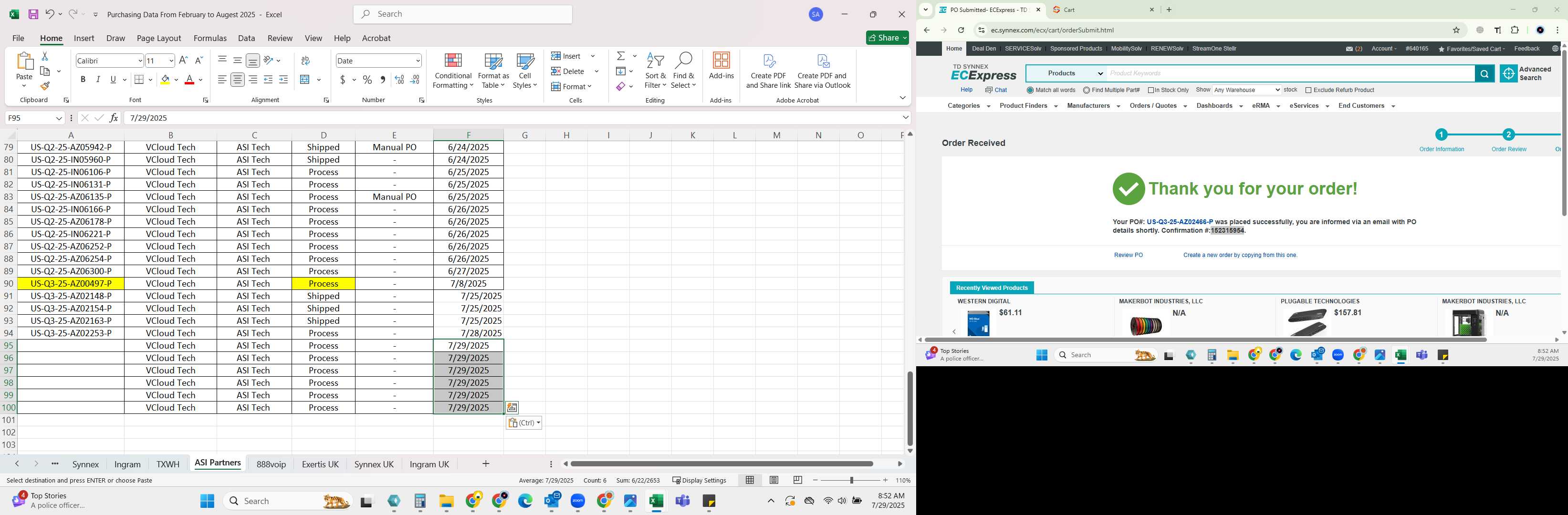Viewport: 1568px width, 515px height.
Task: Select Find Multiple Part# radio button
Action: (1086, 91)
